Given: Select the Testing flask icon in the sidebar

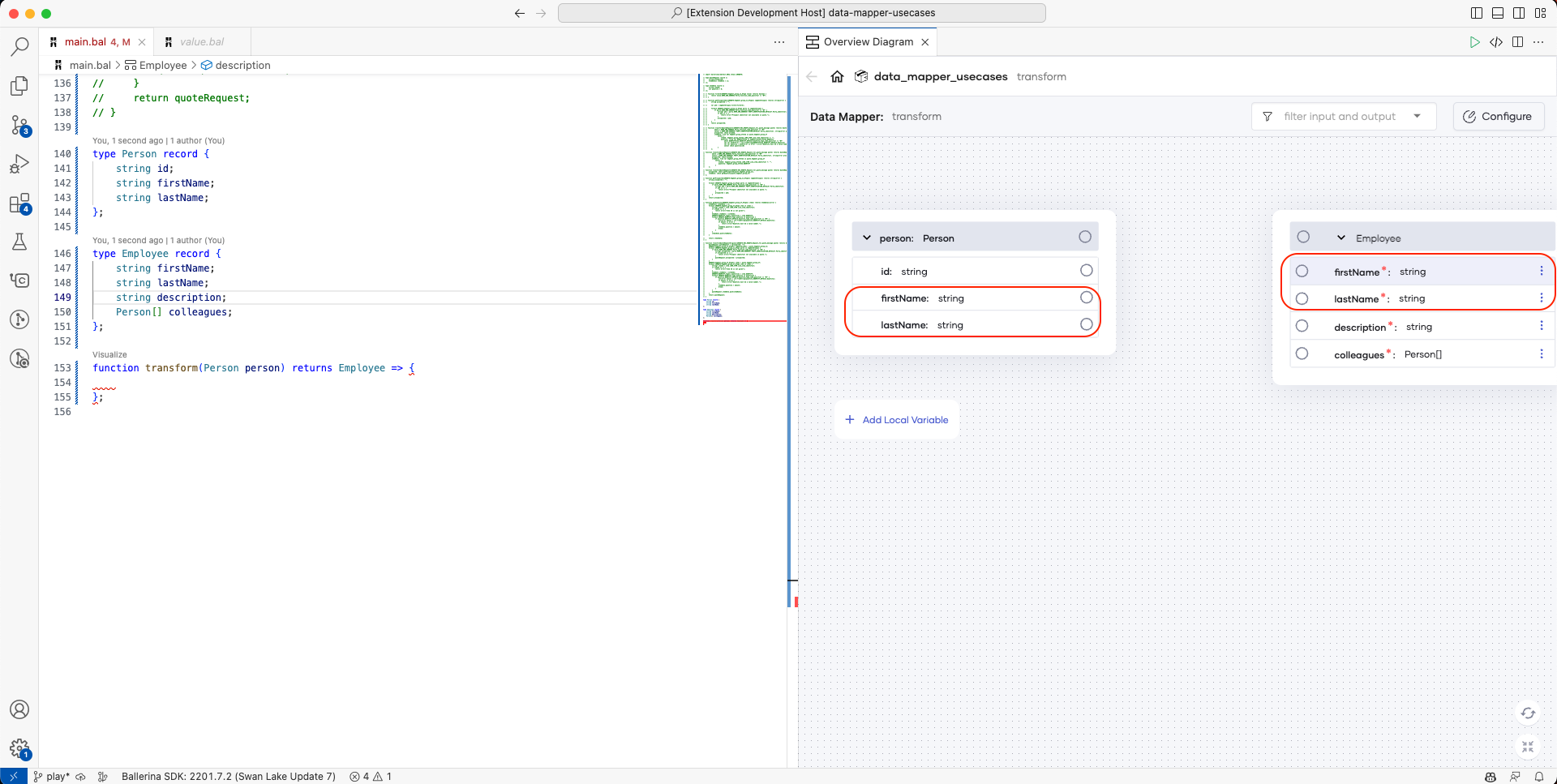Looking at the screenshot, I should coord(19,242).
